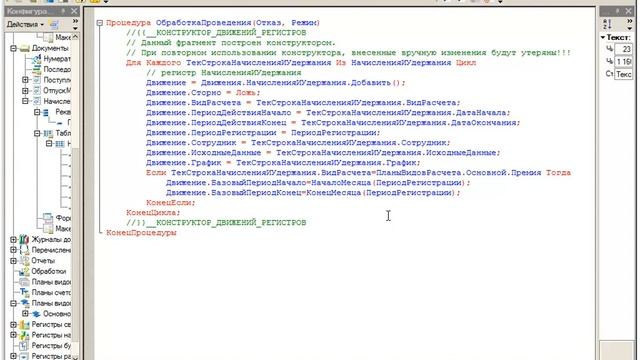This screenshot has width=640, height=360.
Task: Collapse the Рекв group node
Action: pyautogui.click(x=37, y=112)
